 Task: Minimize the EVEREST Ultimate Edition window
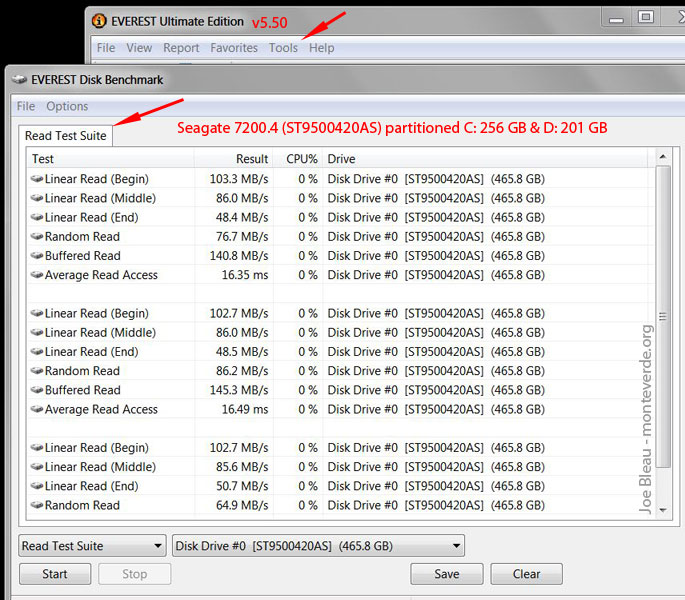(616, 18)
